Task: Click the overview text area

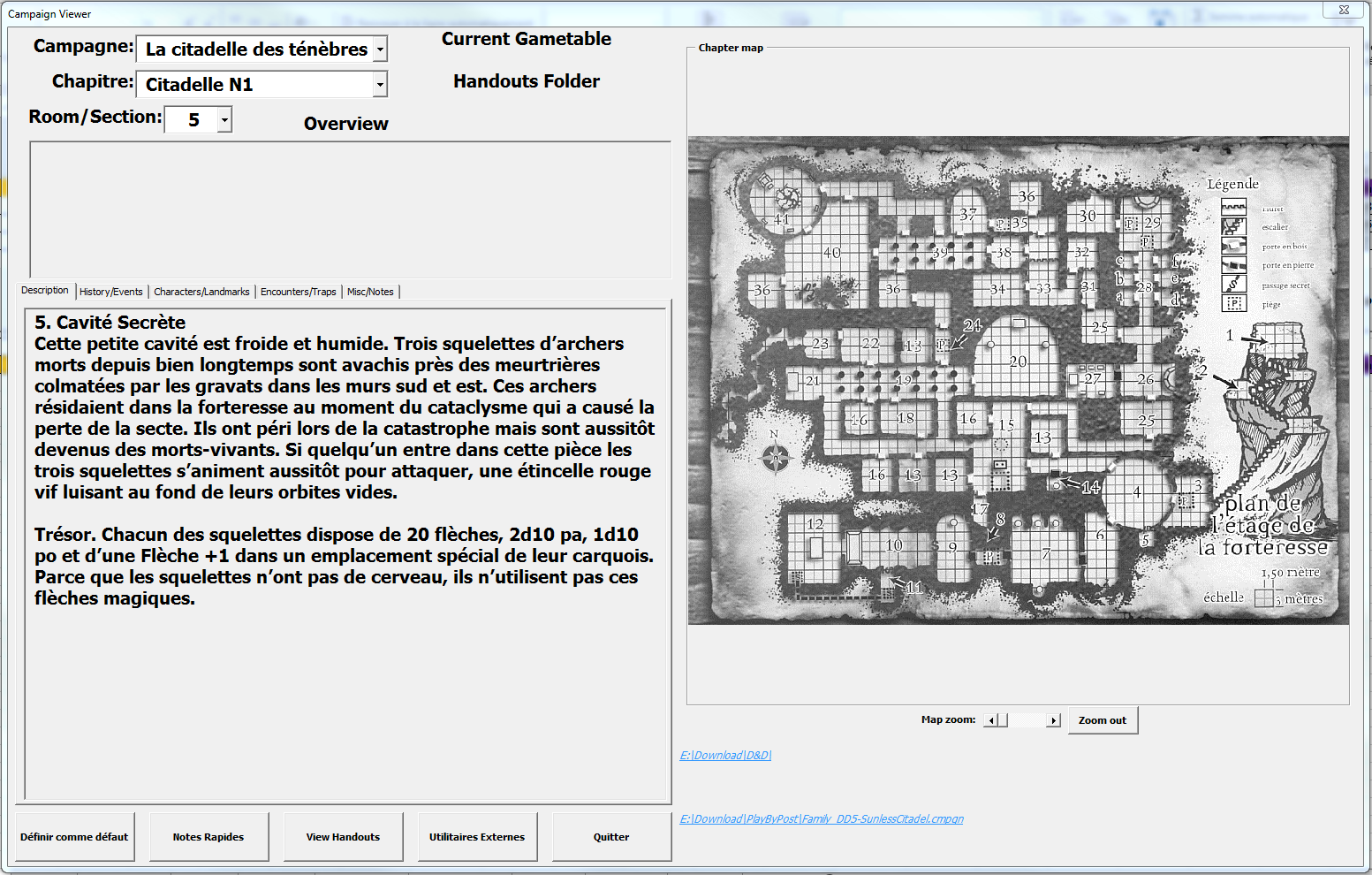Action: click(x=350, y=210)
